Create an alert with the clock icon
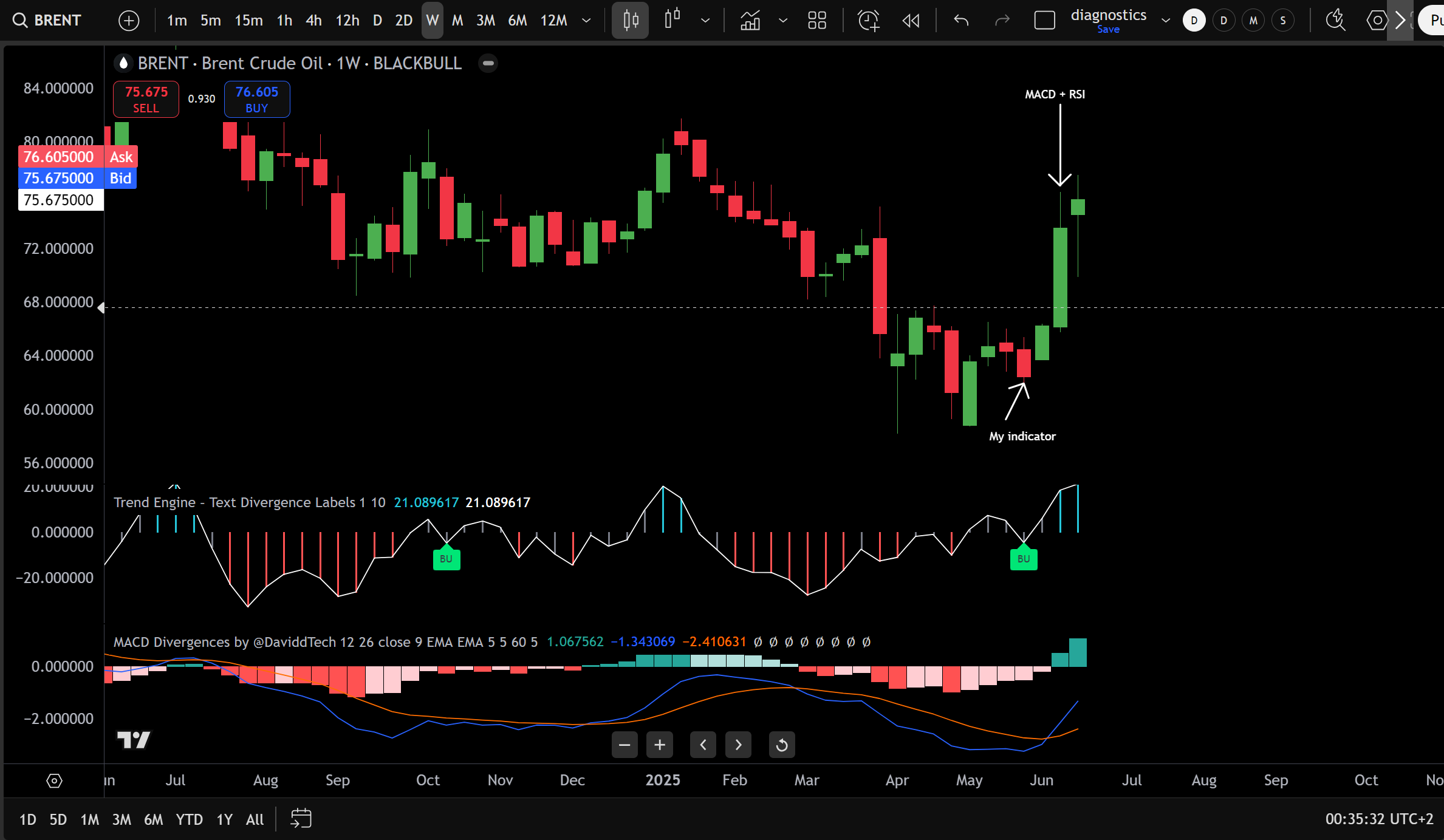This screenshot has height=840, width=1444. [x=868, y=21]
